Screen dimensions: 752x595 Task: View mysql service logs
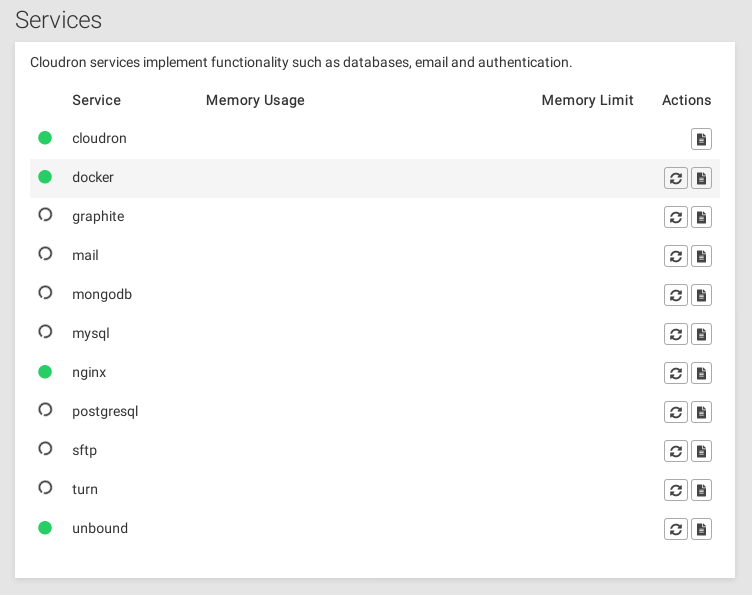[701, 334]
